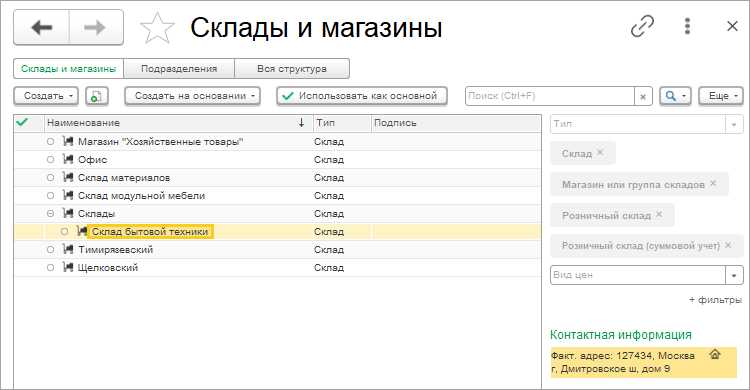Close the Склады и магазины window
Viewport: 750px width, 390px height.
click(732, 26)
